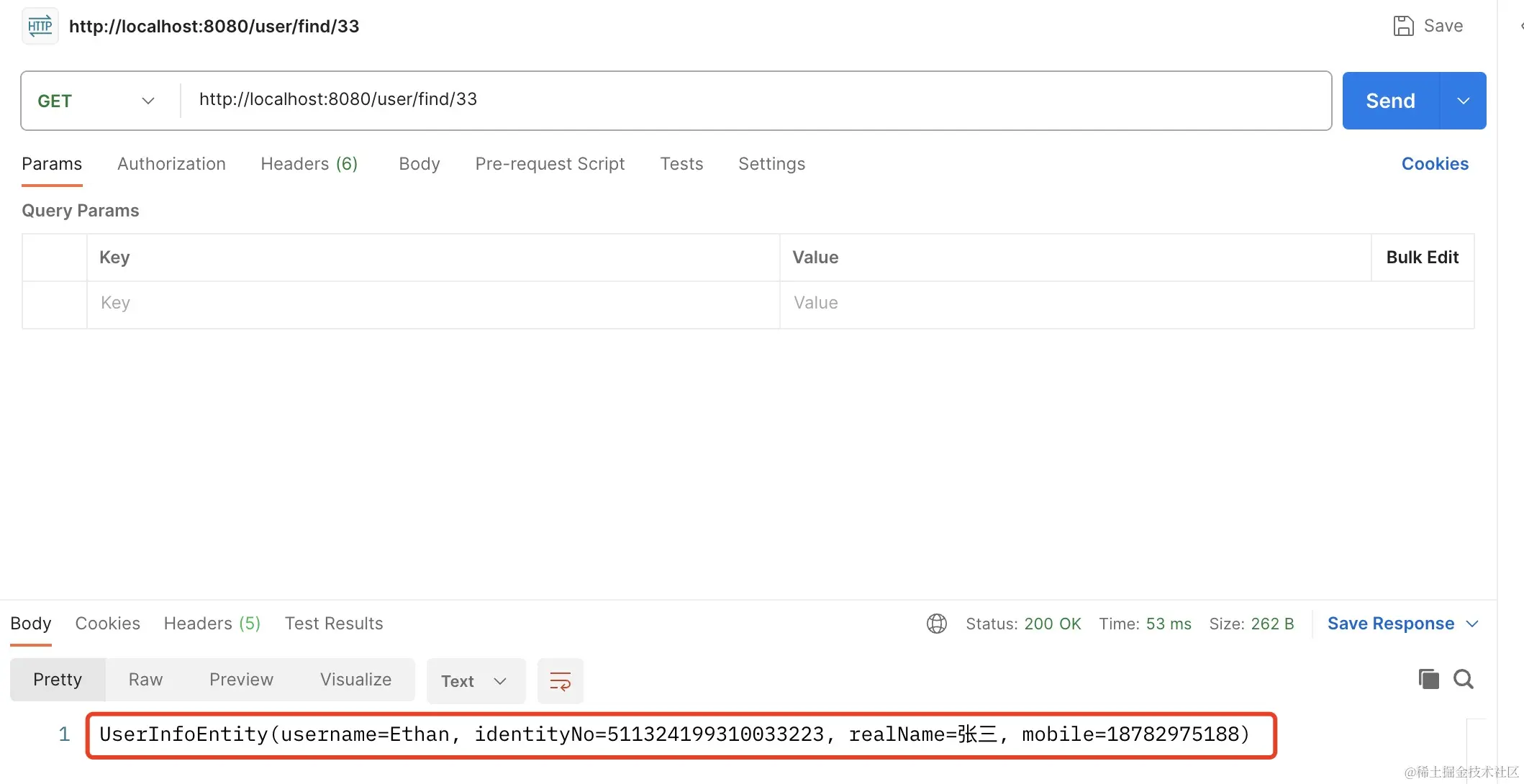Viewport: 1524px width, 784px height.
Task: Toggle the line wrap icon
Action: point(560,680)
